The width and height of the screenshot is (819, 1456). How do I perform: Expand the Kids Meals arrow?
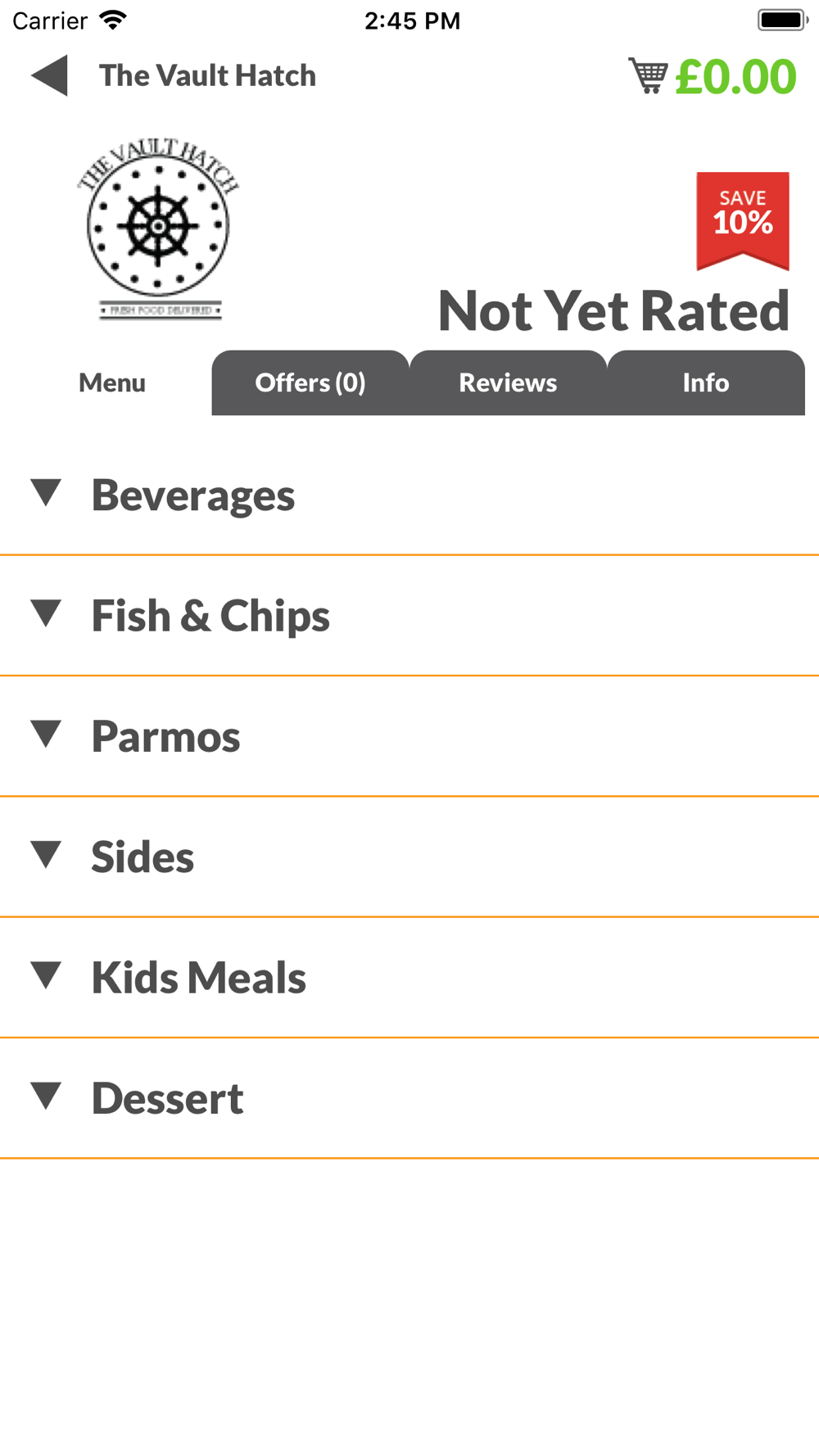(x=46, y=974)
